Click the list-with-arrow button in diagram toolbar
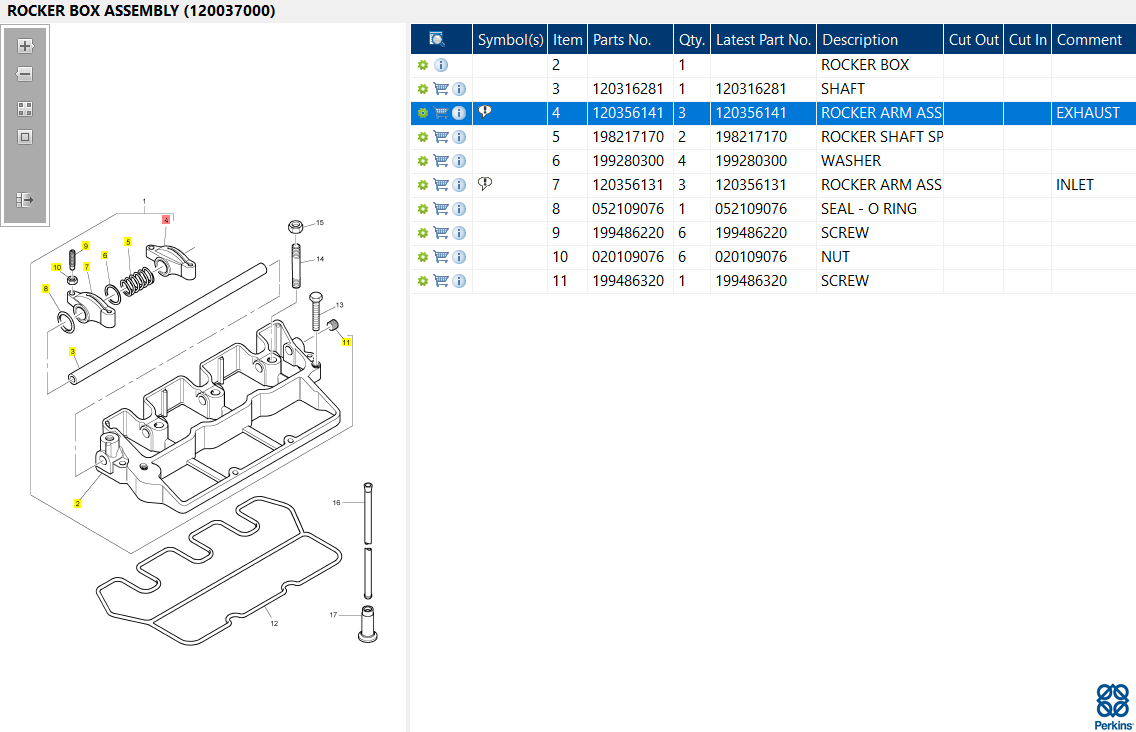The height and width of the screenshot is (732, 1136). tap(25, 200)
